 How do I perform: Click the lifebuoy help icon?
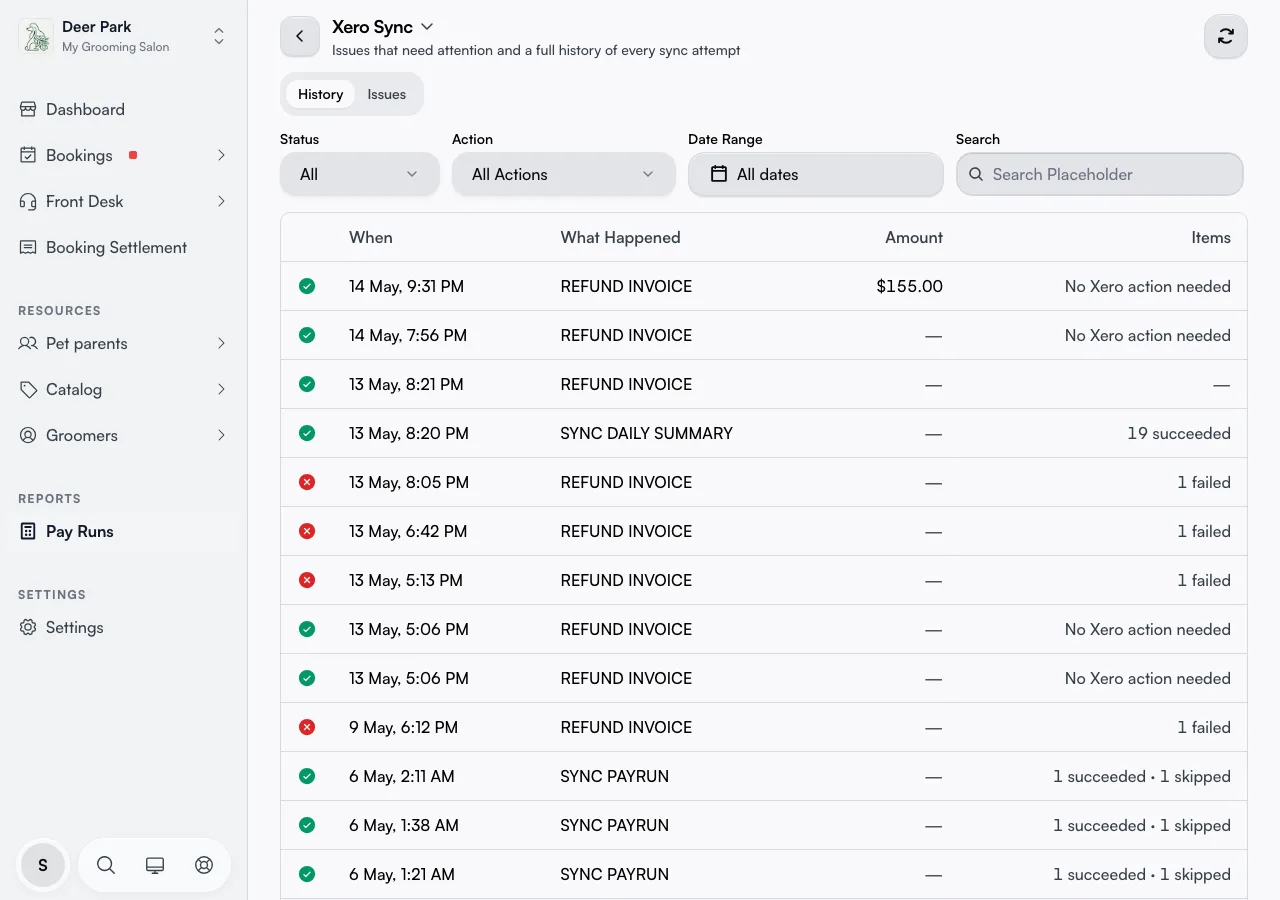pyautogui.click(x=204, y=865)
